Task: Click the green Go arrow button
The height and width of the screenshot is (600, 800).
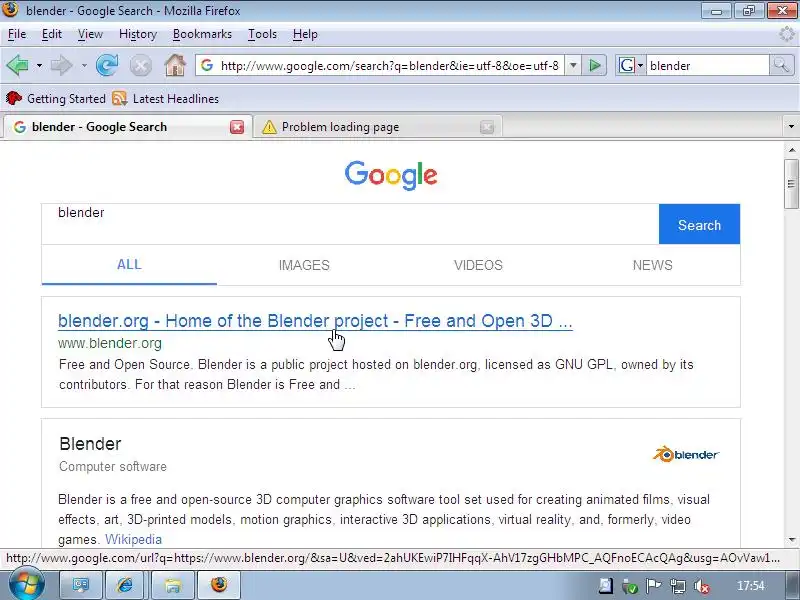Action: pos(594,65)
